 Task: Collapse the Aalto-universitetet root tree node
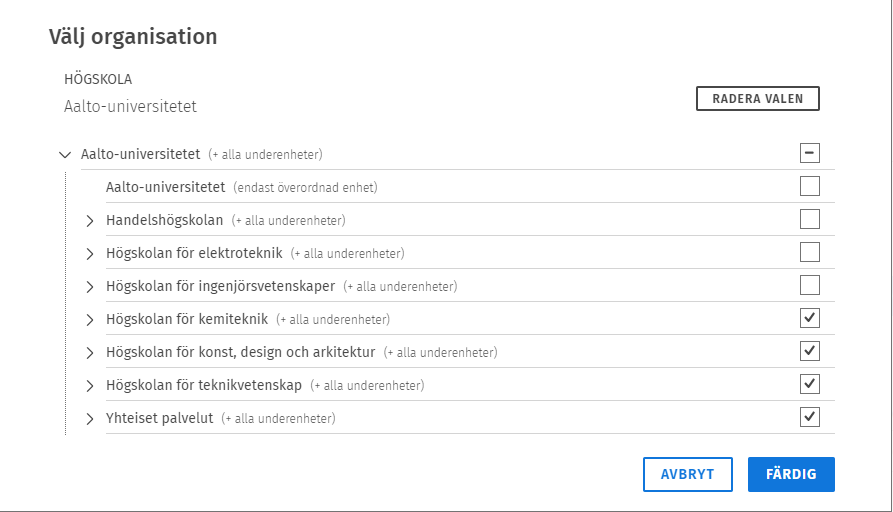coord(65,155)
